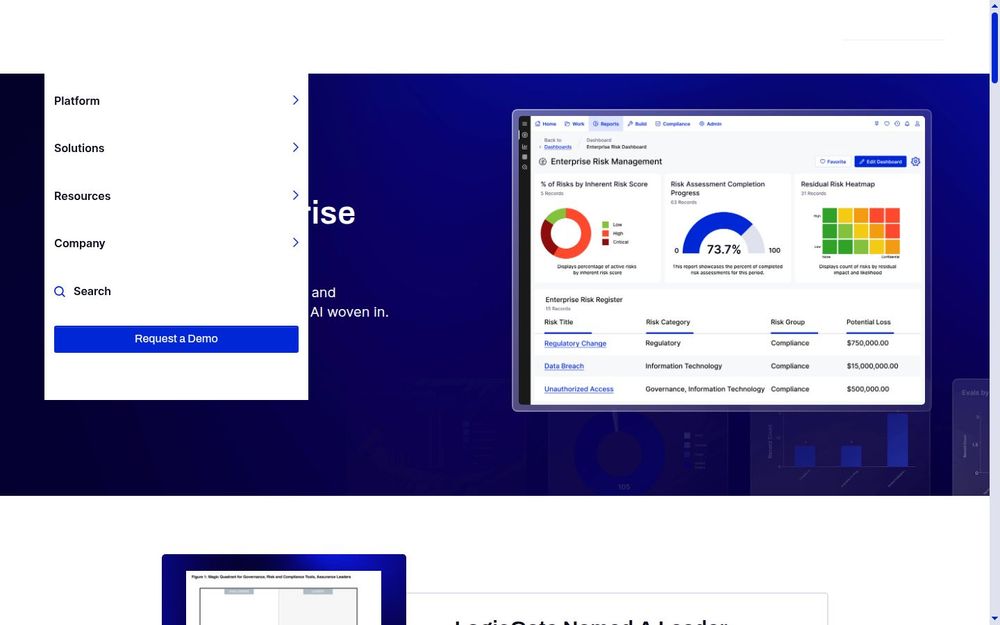Click the hamburger icon in dark sidebar

click(x=525, y=124)
